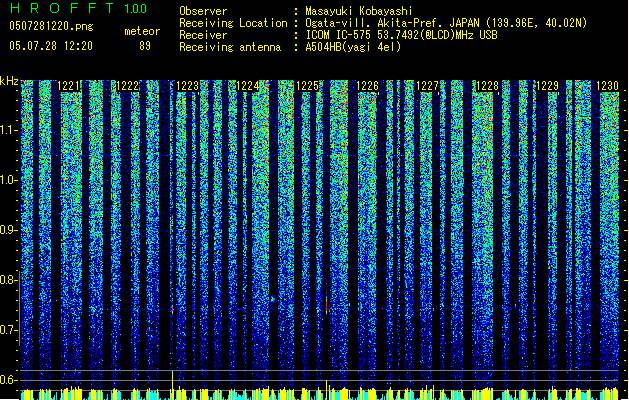The width and height of the screenshot is (629, 400).
Task: Click observer name Masayuki Kobayashi
Action: (359, 11)
